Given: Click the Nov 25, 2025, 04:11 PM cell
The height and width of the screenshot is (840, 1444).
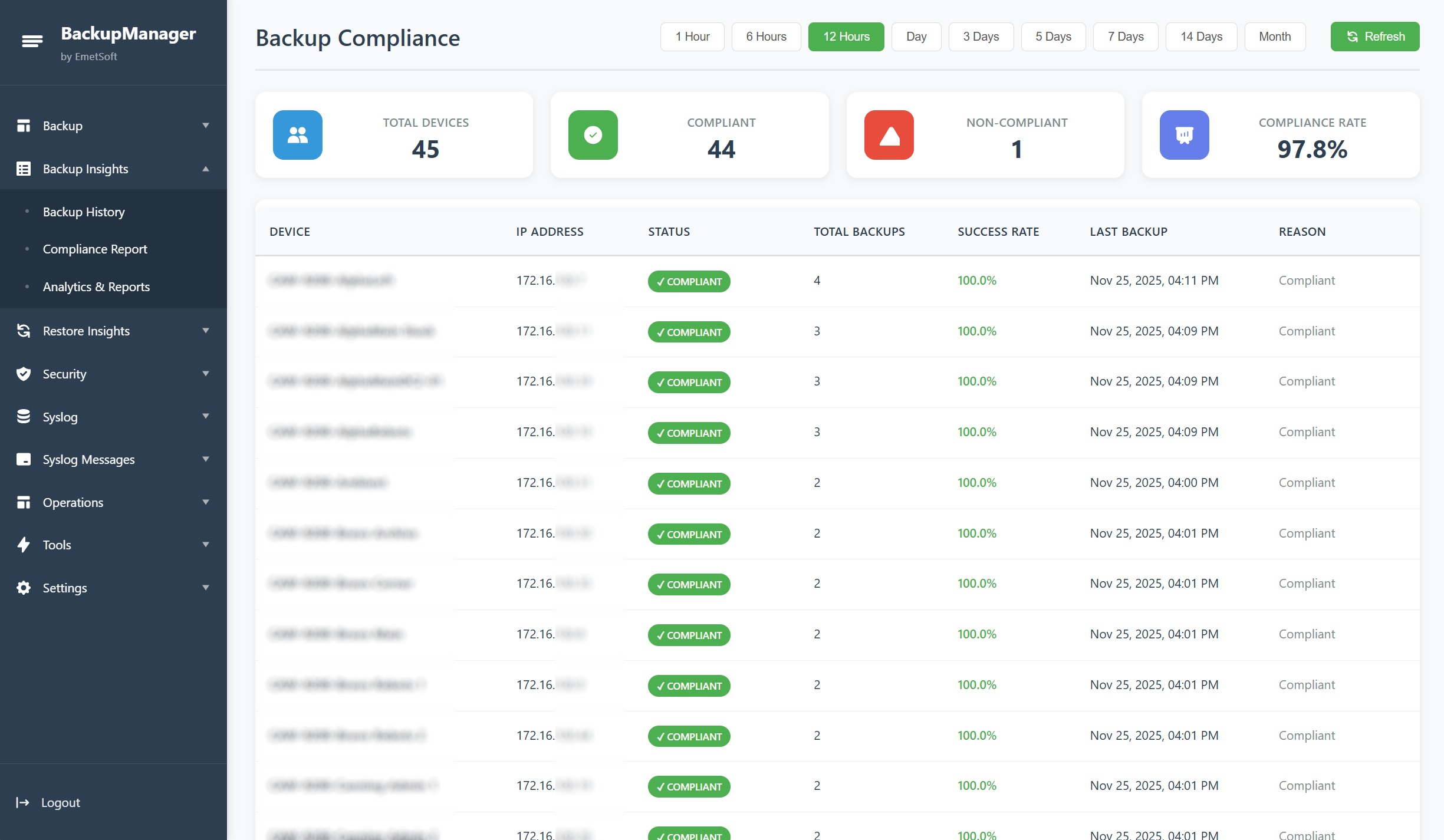Looking at the screenshot, I should [x=1154, y=281].
